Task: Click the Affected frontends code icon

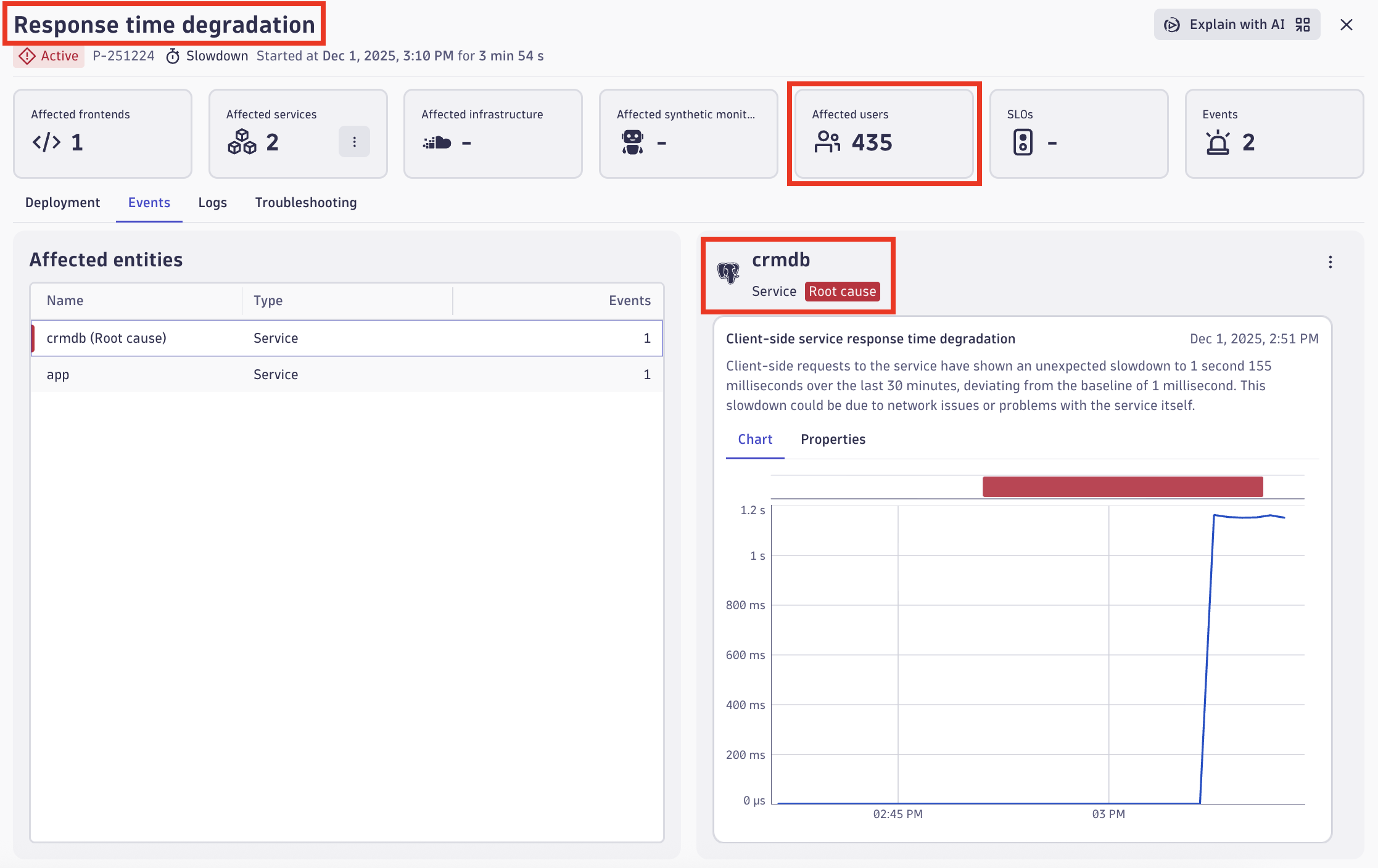Action: click(x=47, y=142)
